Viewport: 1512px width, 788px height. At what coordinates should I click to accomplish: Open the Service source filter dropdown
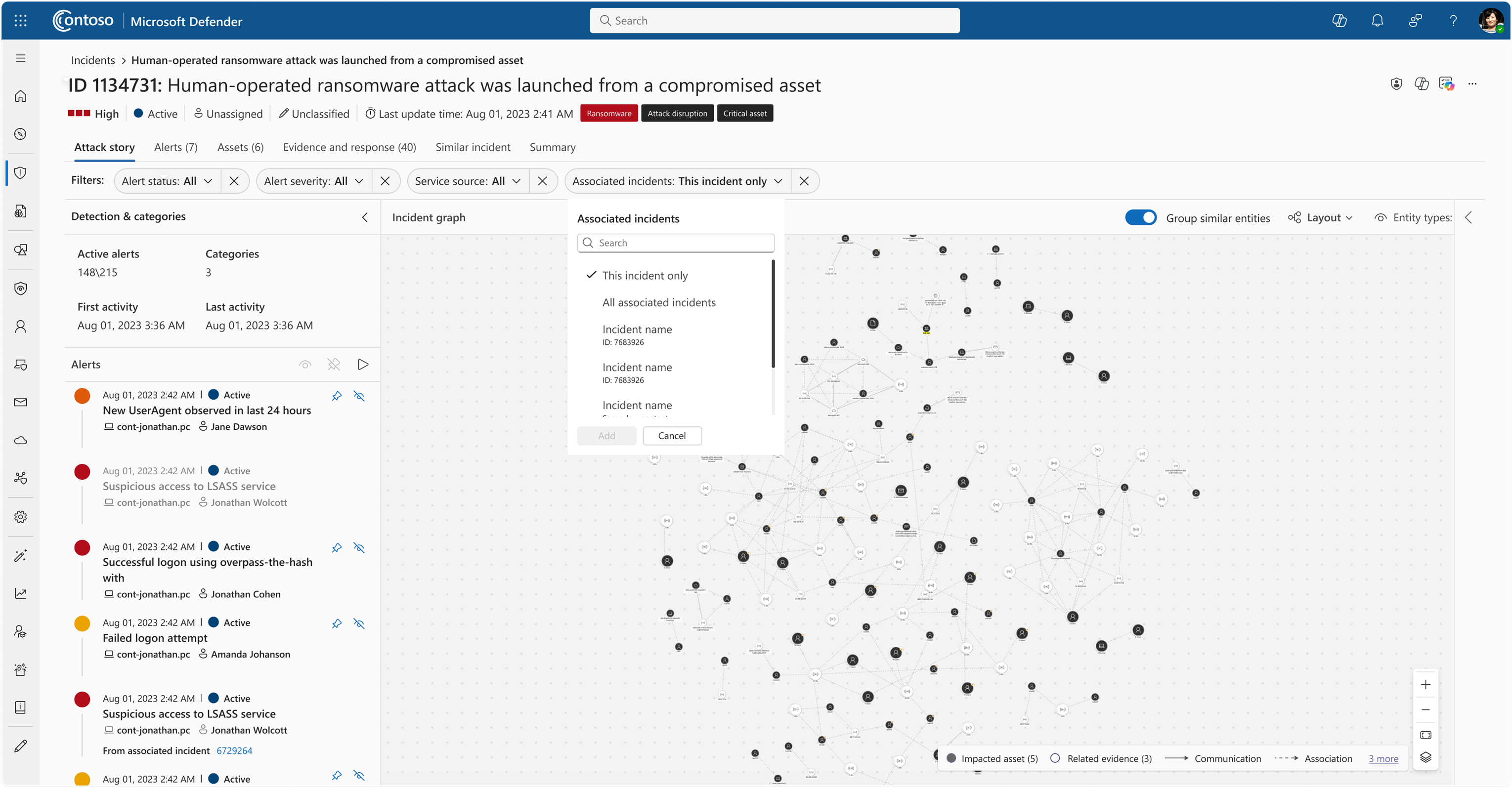468,181
